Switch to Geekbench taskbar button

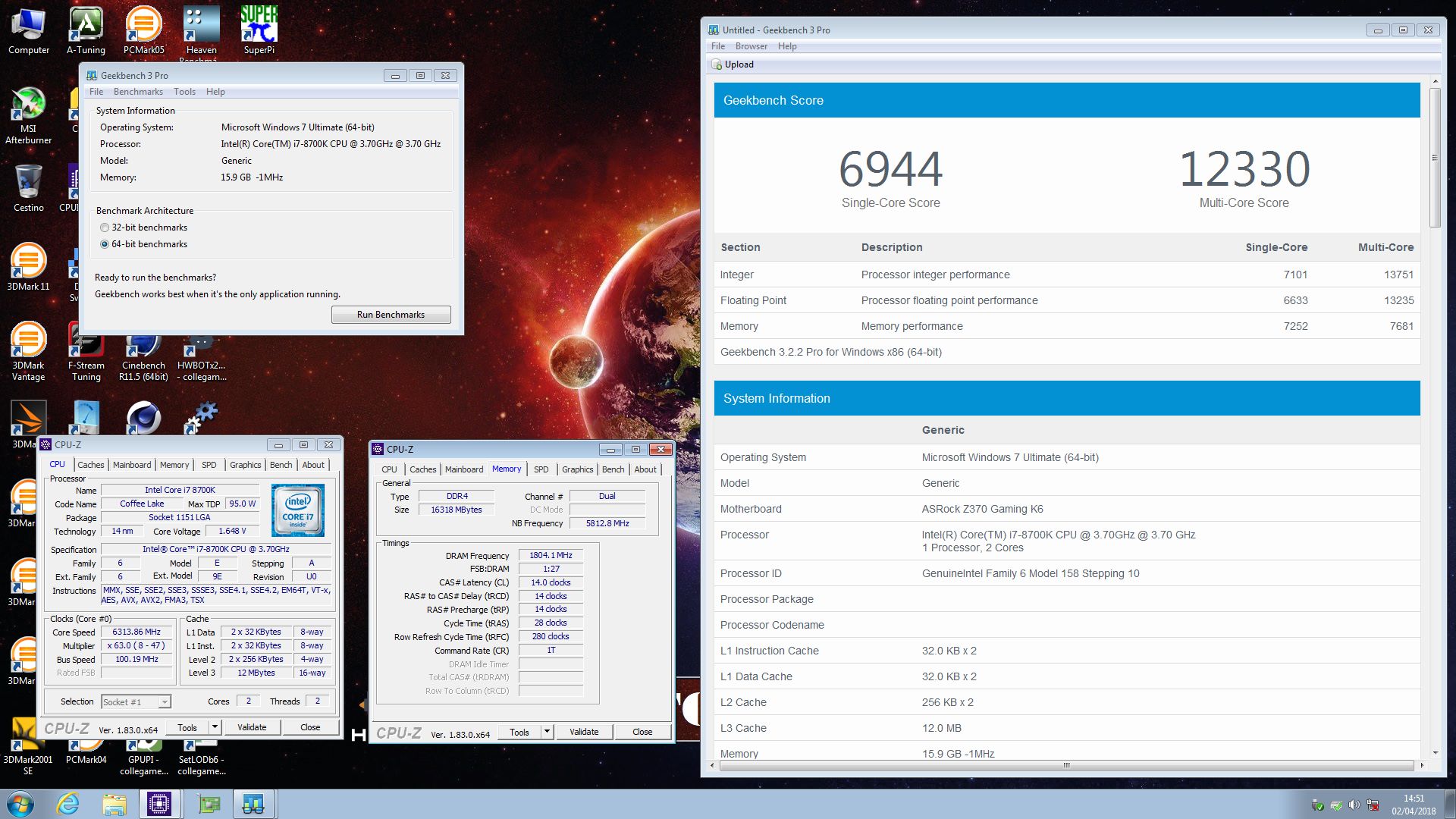tap(253, 804)
